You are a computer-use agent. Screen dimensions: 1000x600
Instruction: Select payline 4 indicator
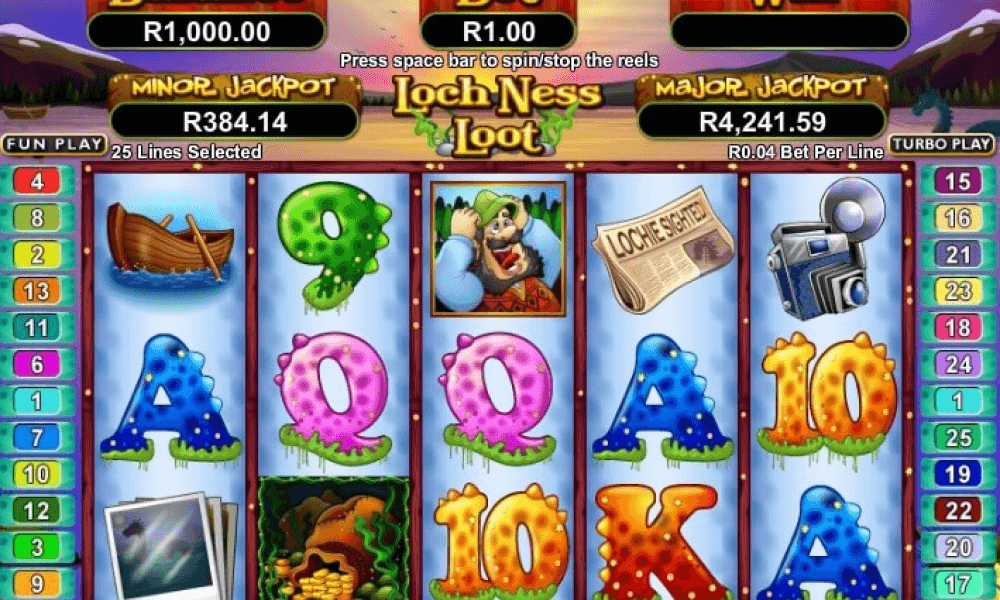click(x=37, y=181)
